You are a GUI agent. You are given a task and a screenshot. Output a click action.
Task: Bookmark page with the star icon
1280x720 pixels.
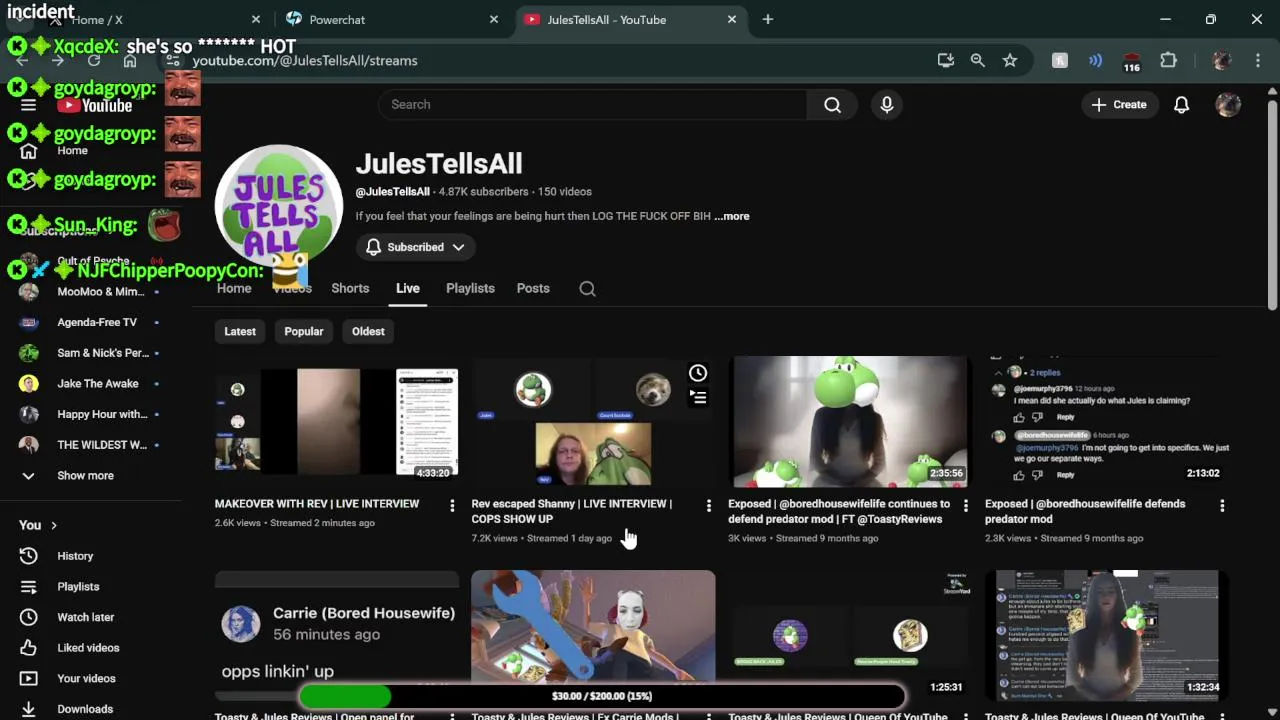[x=1010, y=61]
